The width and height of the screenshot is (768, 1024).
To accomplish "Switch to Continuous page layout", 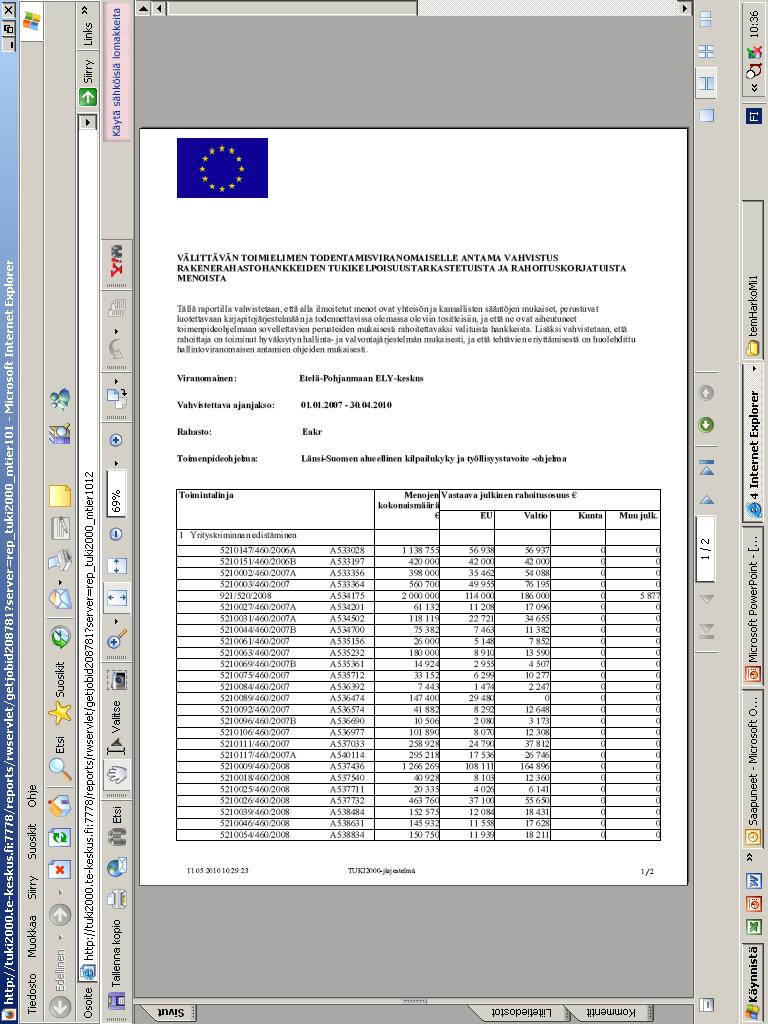I will [x=707, y=83].
